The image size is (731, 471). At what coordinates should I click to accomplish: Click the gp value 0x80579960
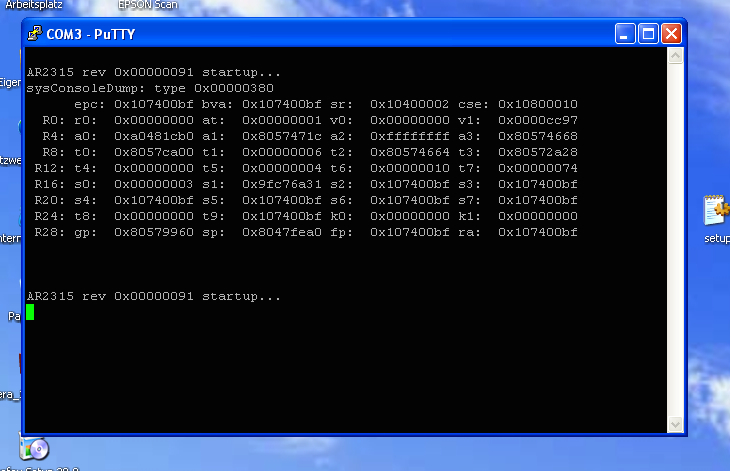(x=154, y=232)
